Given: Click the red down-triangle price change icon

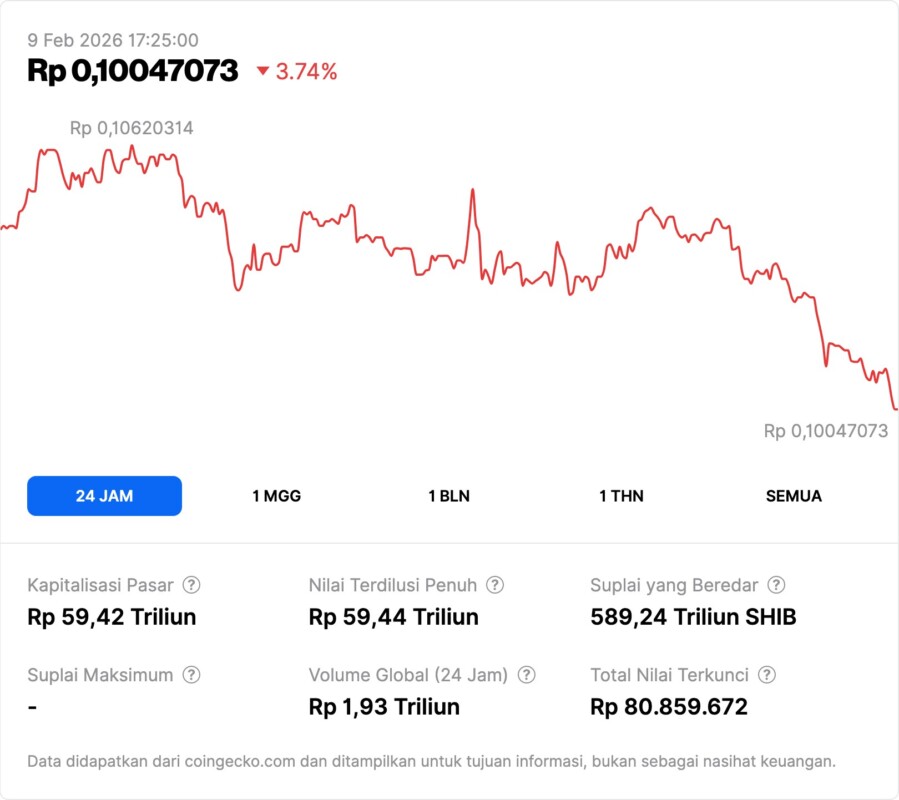Looking at the screenshot, I should (x=263, y=71).
